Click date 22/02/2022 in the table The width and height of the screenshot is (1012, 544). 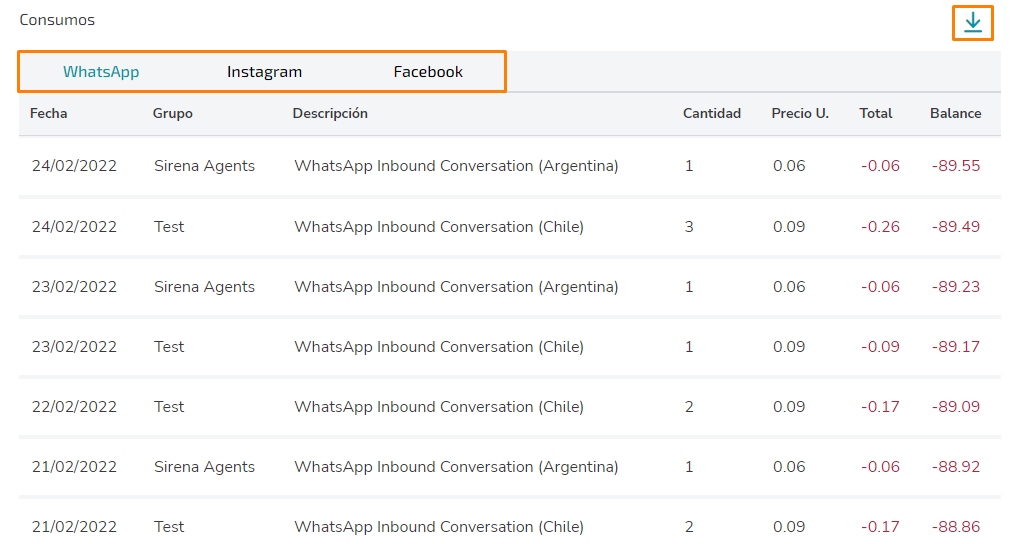[74, 407]
